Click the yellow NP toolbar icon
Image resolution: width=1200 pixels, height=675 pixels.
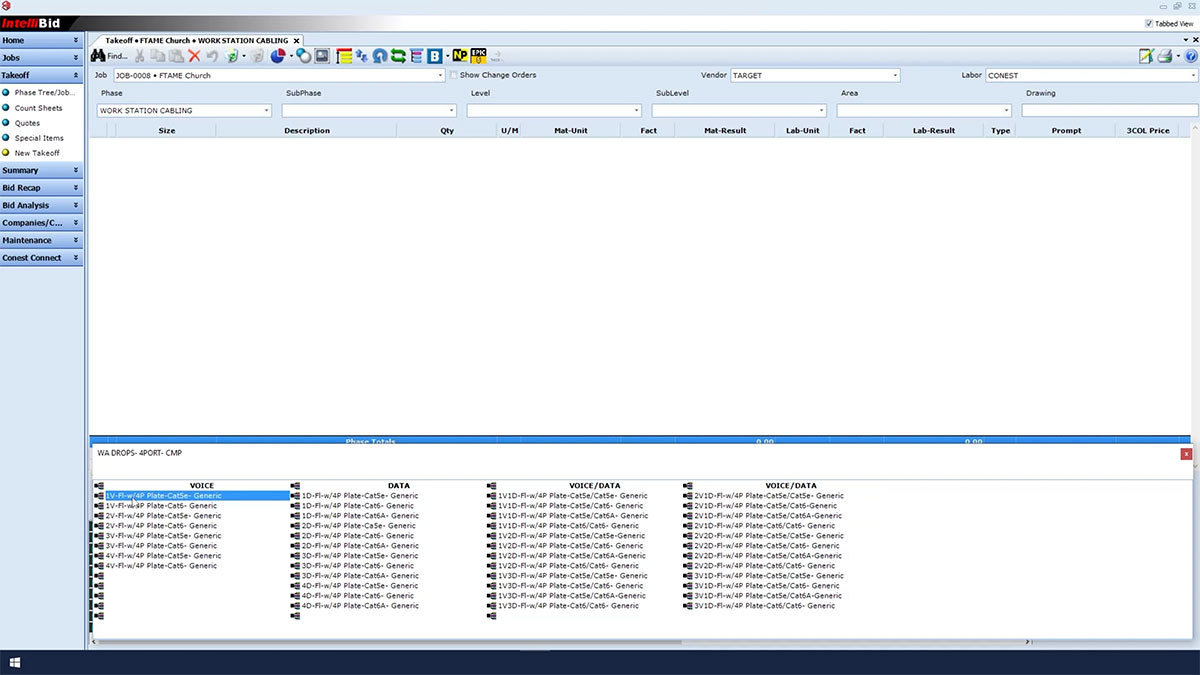pos(459,57)
